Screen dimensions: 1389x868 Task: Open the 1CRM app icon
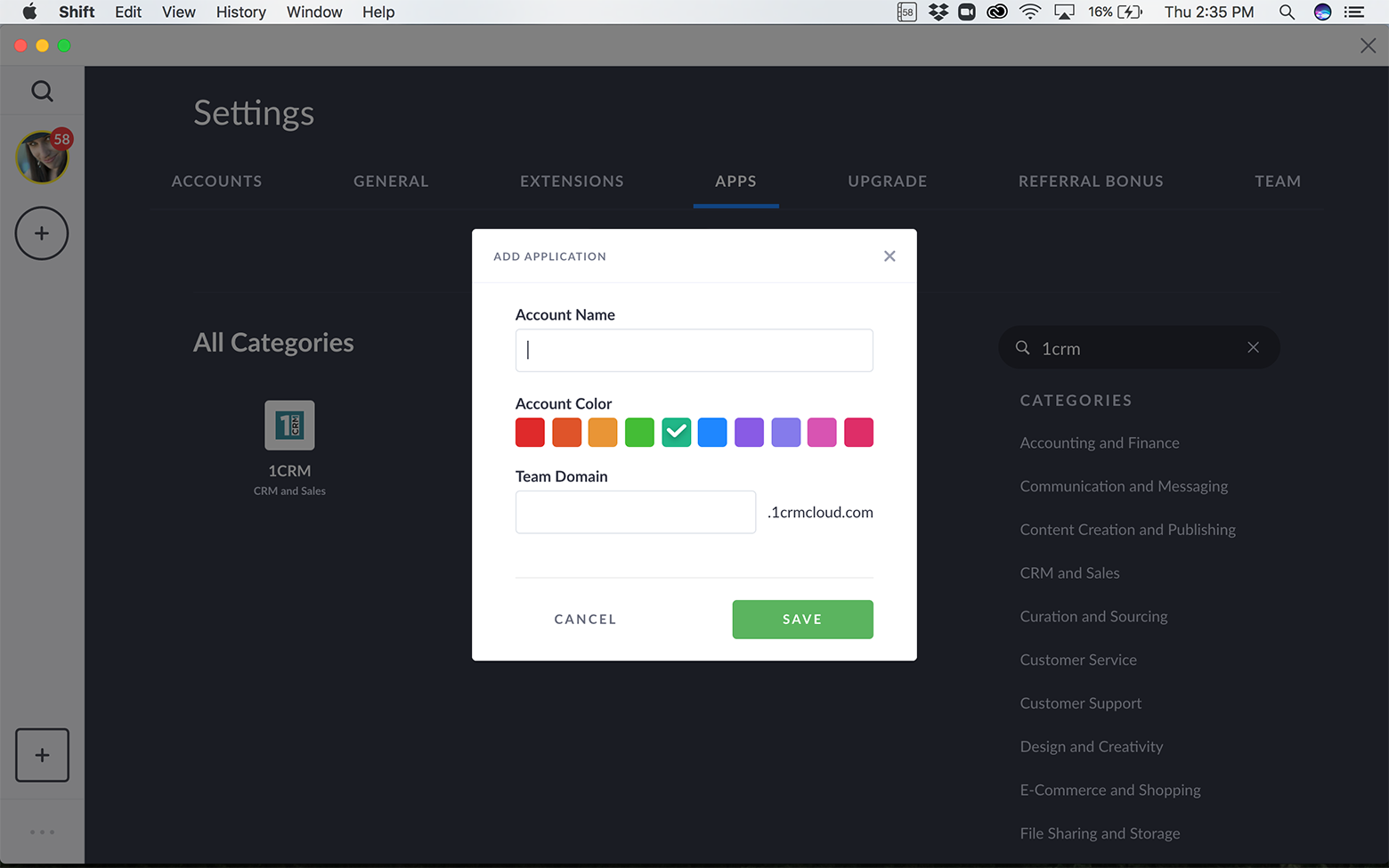[289, 425]
